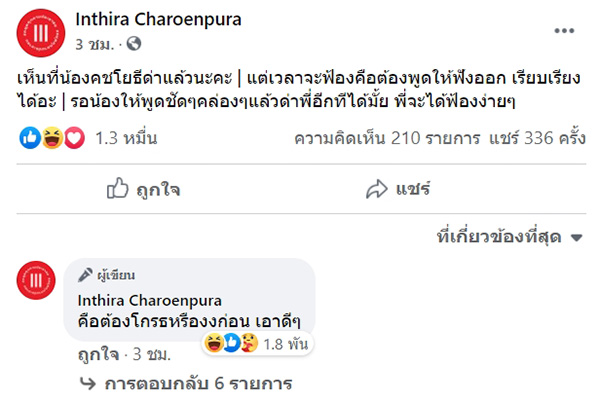Click the comment's reaction emojis cluster

pyautogui.click(x=231, y=343)
